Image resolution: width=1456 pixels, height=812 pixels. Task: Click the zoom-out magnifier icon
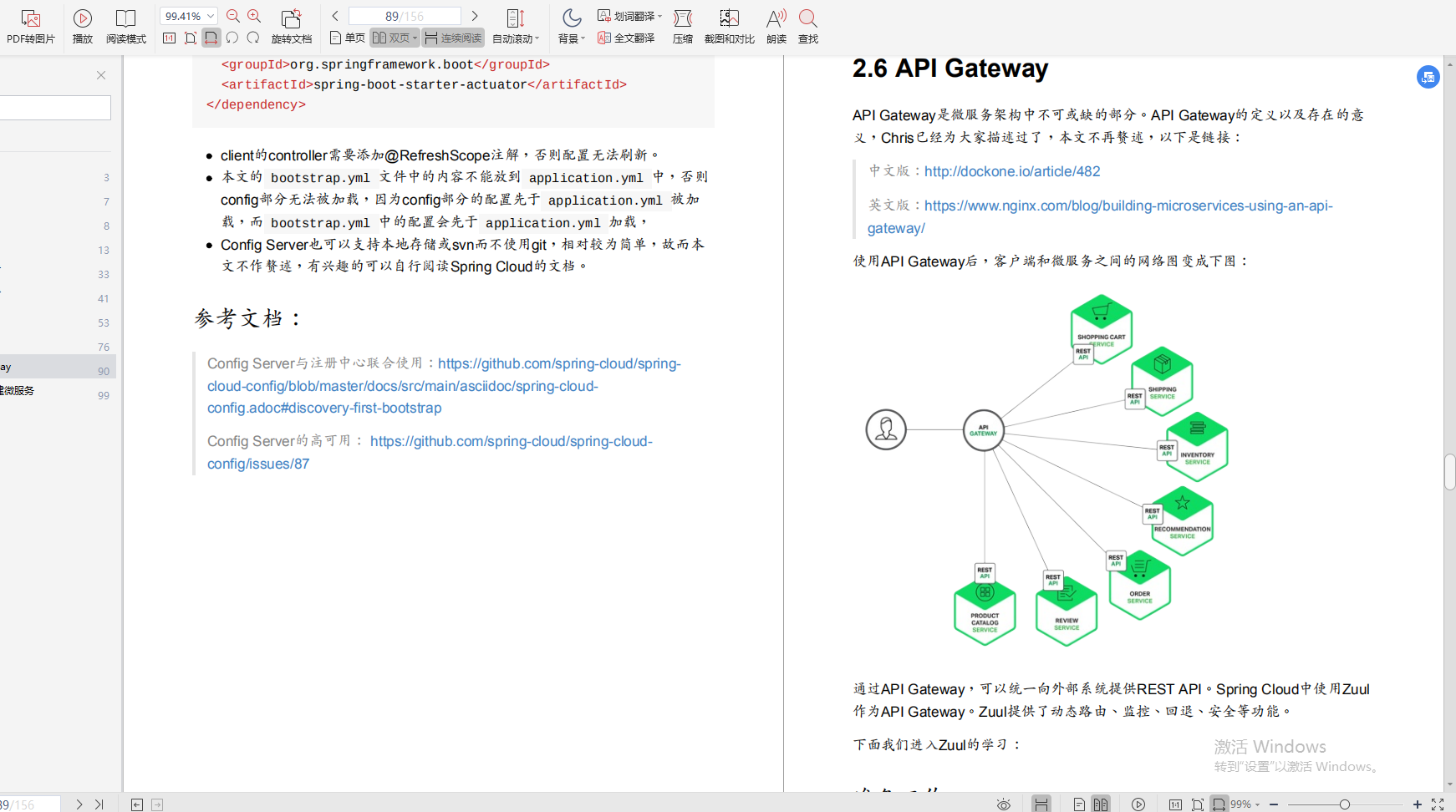(232, 15)
